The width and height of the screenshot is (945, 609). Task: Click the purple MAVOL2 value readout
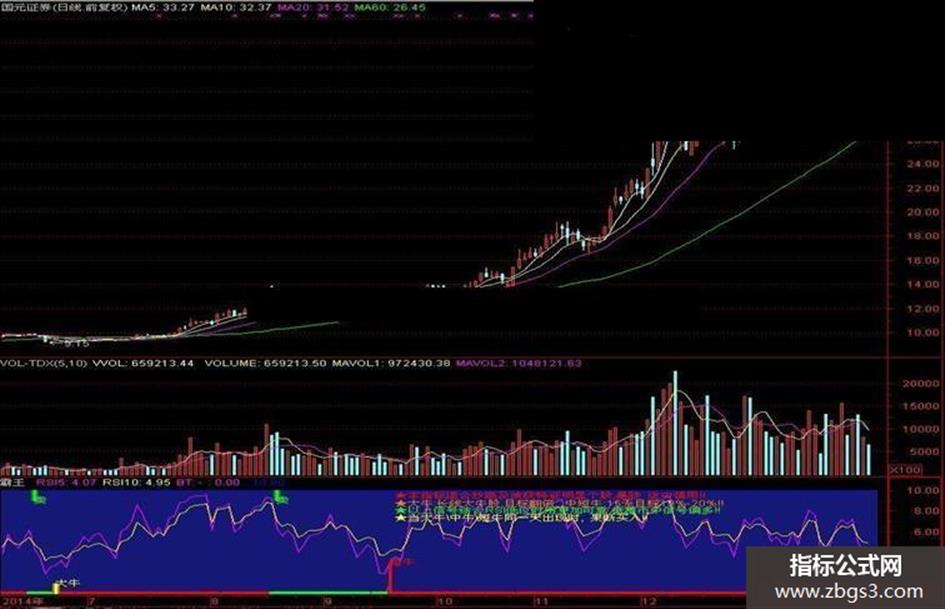pos(518,363)
